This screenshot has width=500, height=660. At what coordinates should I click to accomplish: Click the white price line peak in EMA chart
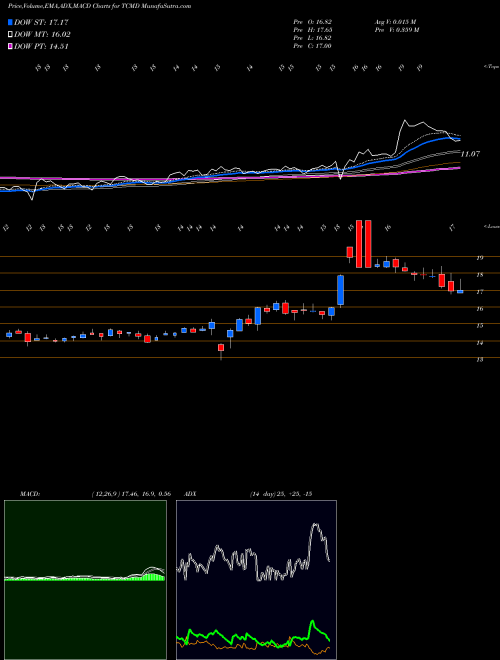tap(405, 121)
